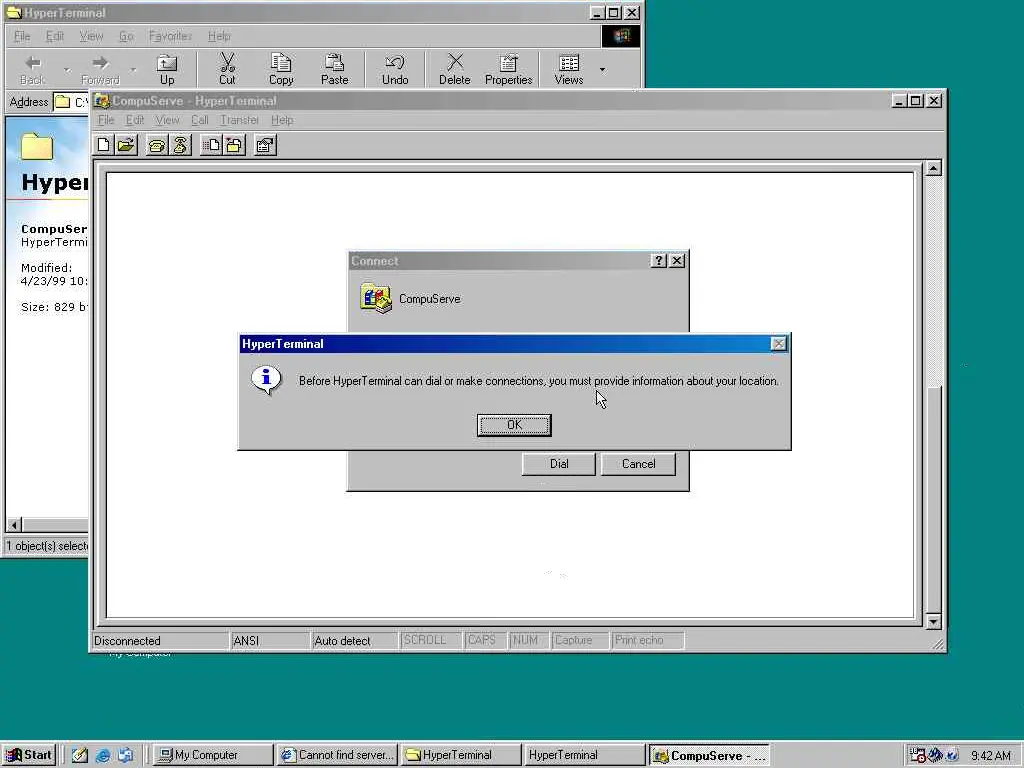Click the My Computer taskbar button
The width and height of the screenshot is (1024, 768).
click(x=213, y=755)
